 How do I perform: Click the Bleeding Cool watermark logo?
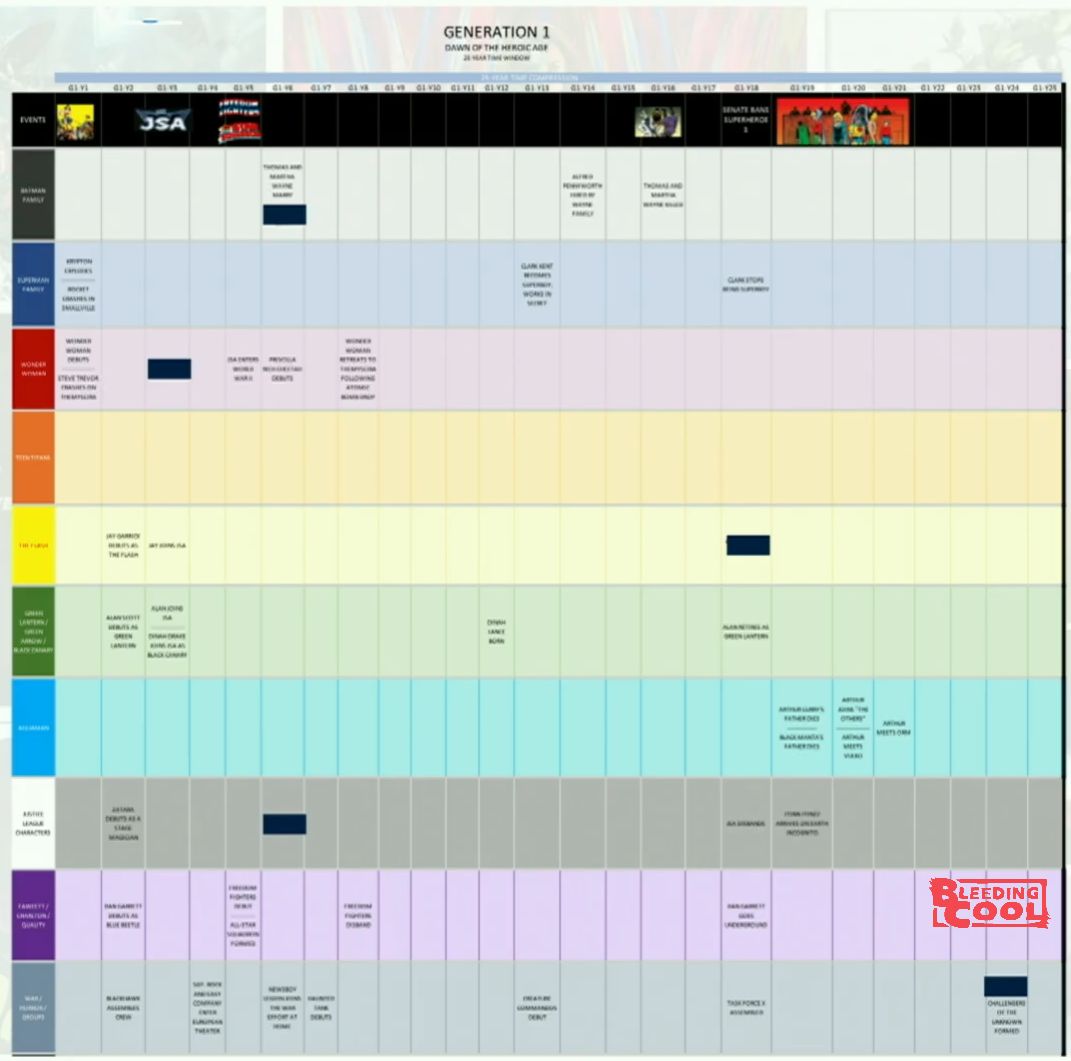click(988, 904)
